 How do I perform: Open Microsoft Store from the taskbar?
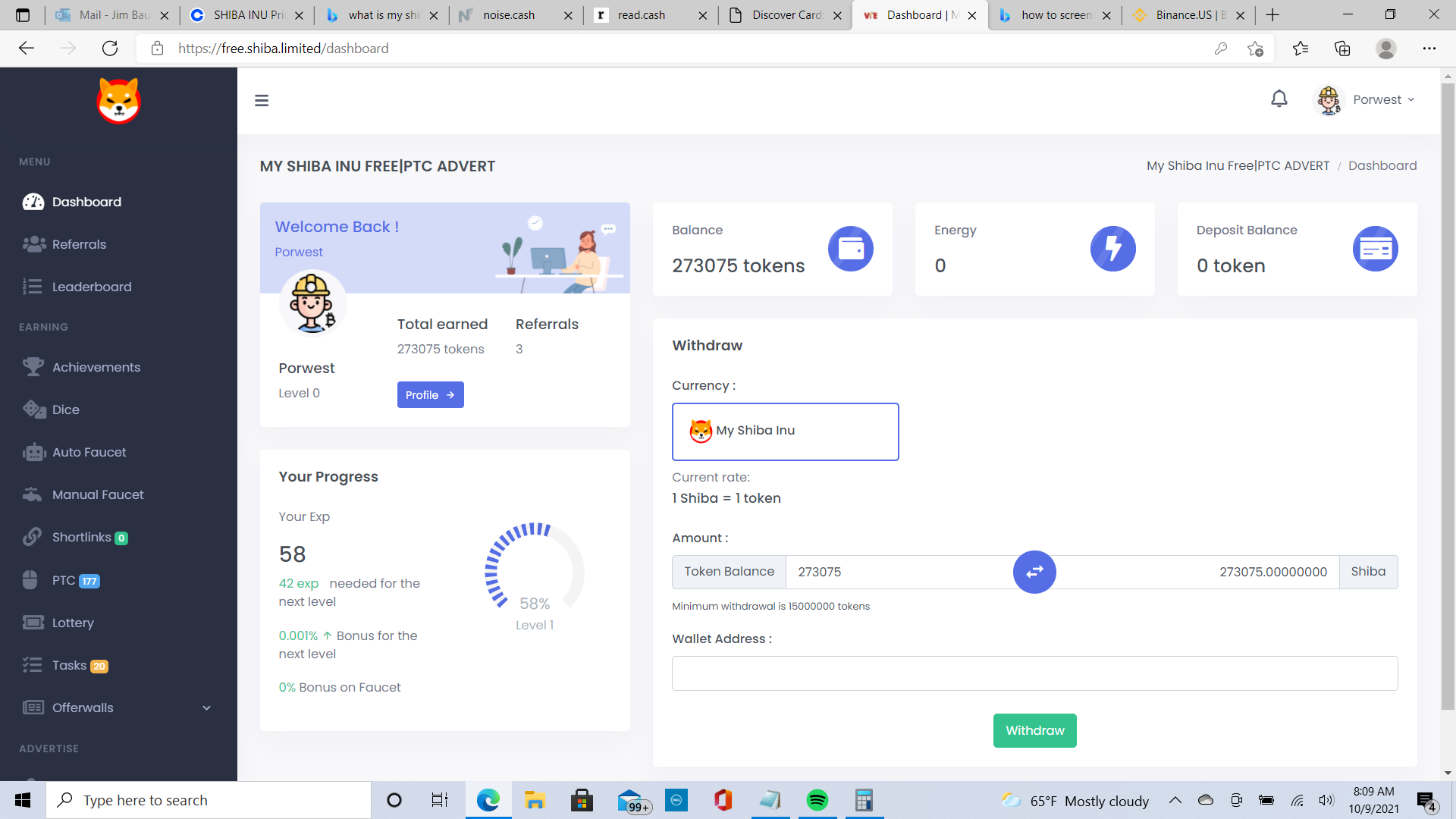pyautogui.click(x=582, y=800)
